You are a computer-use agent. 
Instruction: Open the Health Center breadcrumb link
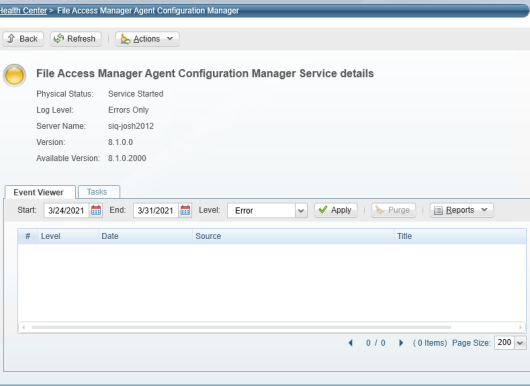(x=23, y=10)
